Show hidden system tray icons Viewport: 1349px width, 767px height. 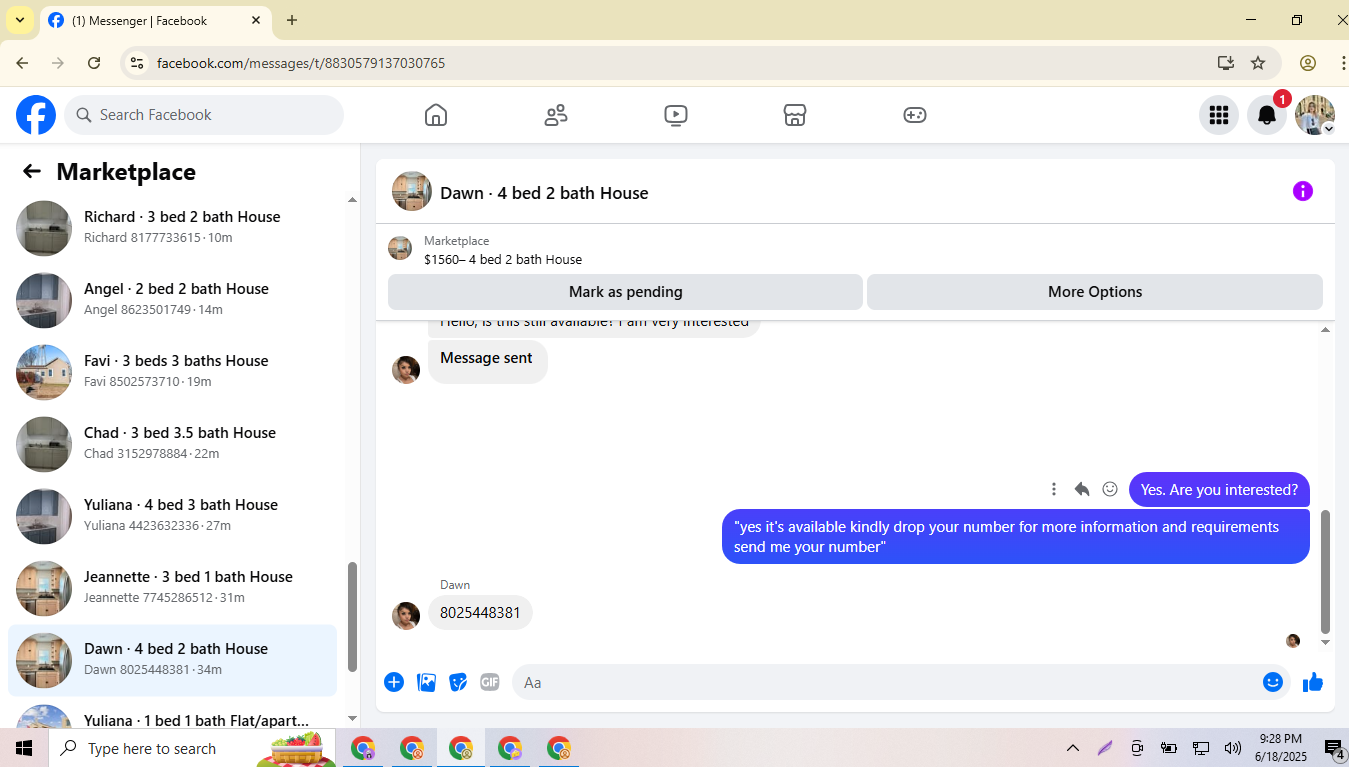[1073, 748]
